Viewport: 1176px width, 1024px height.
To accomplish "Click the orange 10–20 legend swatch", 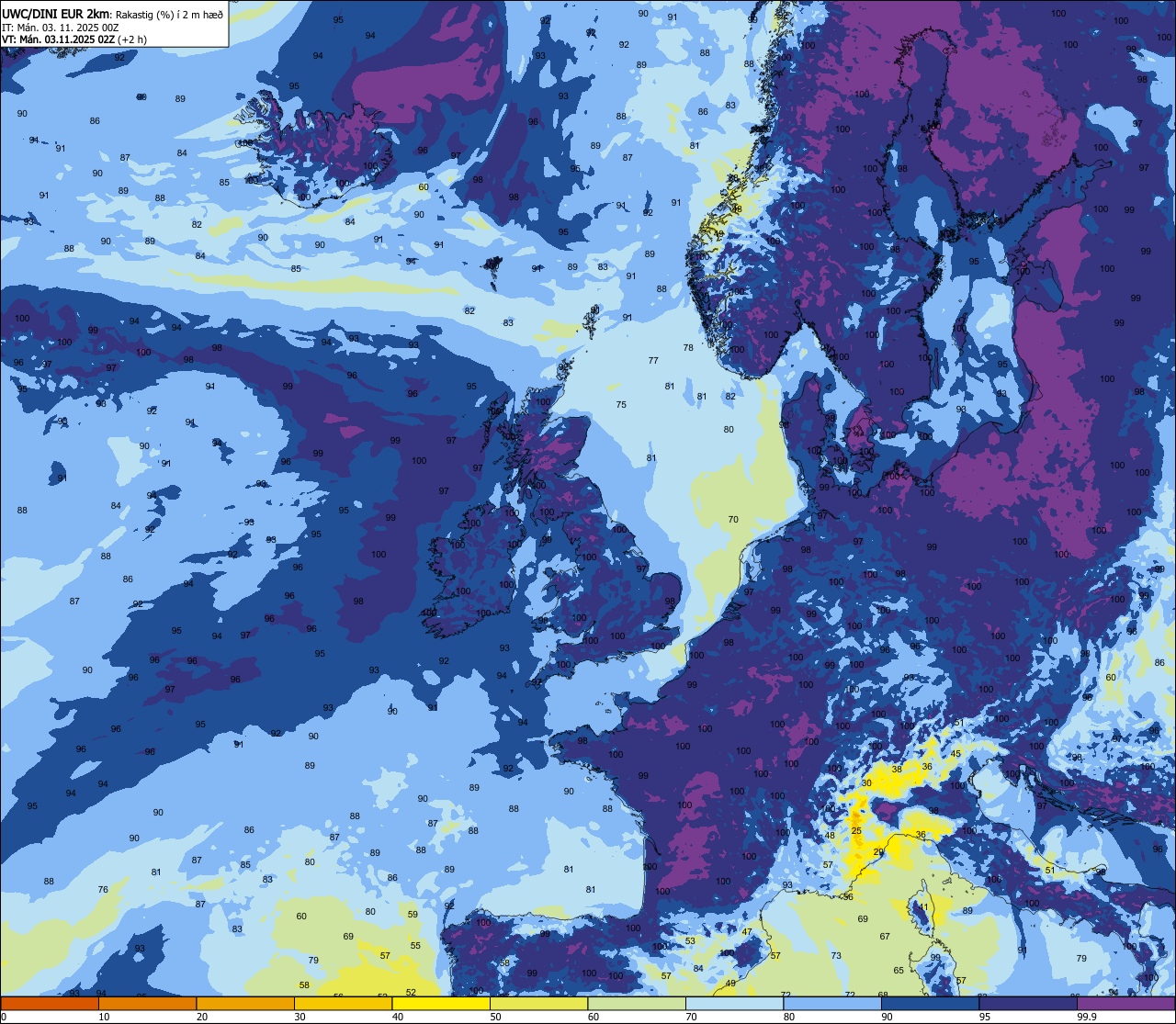I will coord(147,1004).
